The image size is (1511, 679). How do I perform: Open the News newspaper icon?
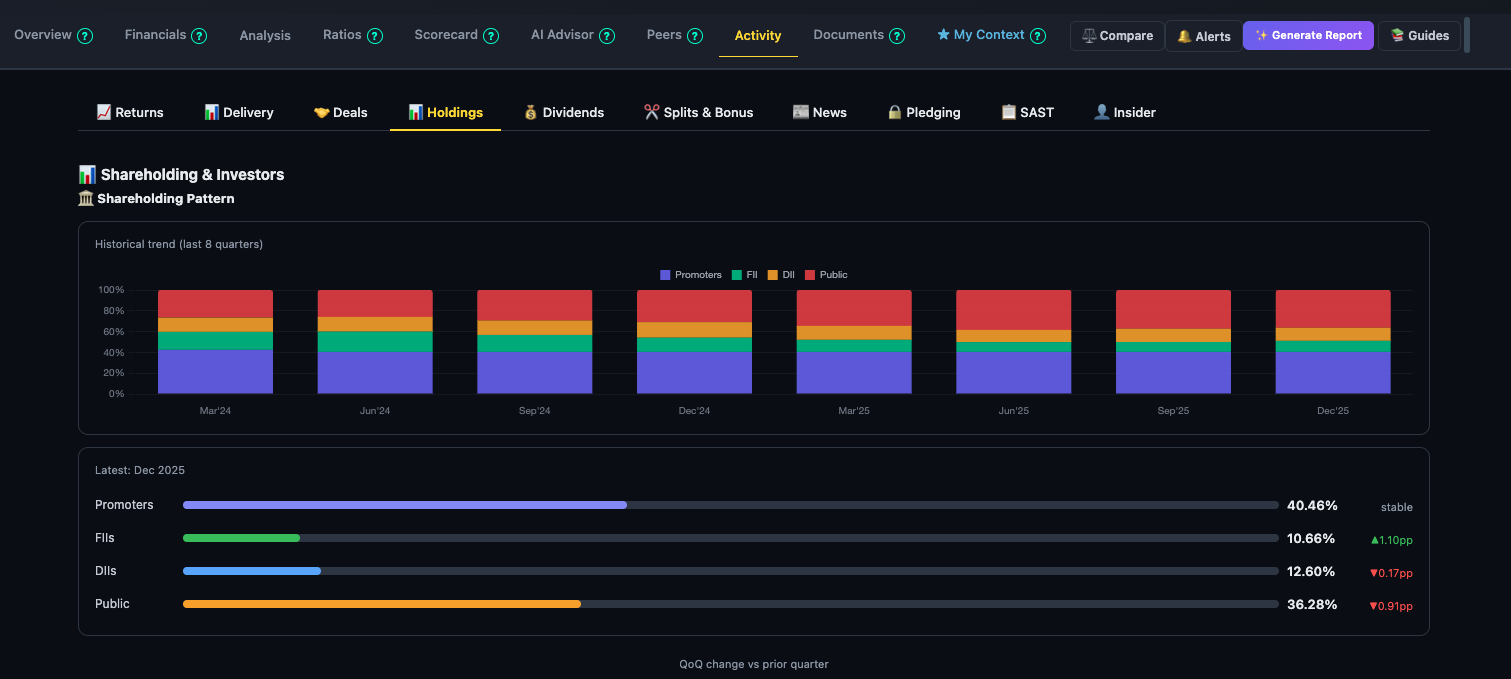pyautogui.click(x=800, y=112)
